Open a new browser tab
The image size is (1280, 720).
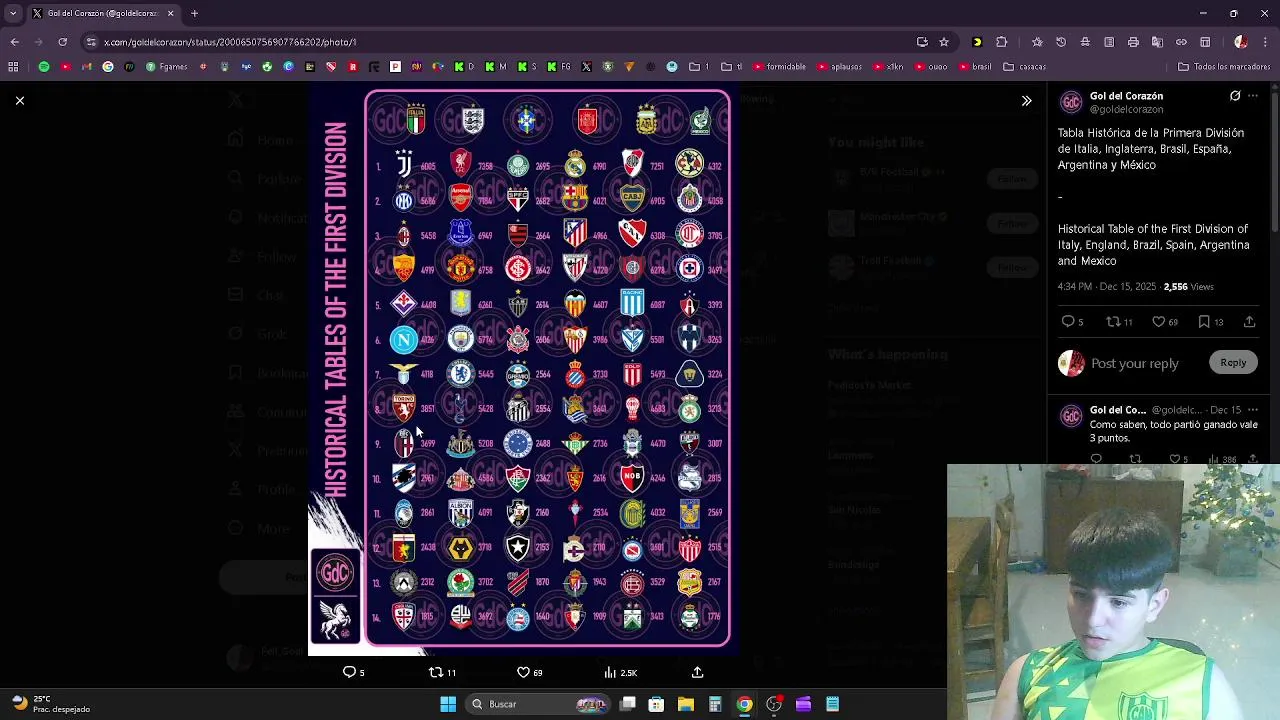pyautogui.click(x=194, y=13)
